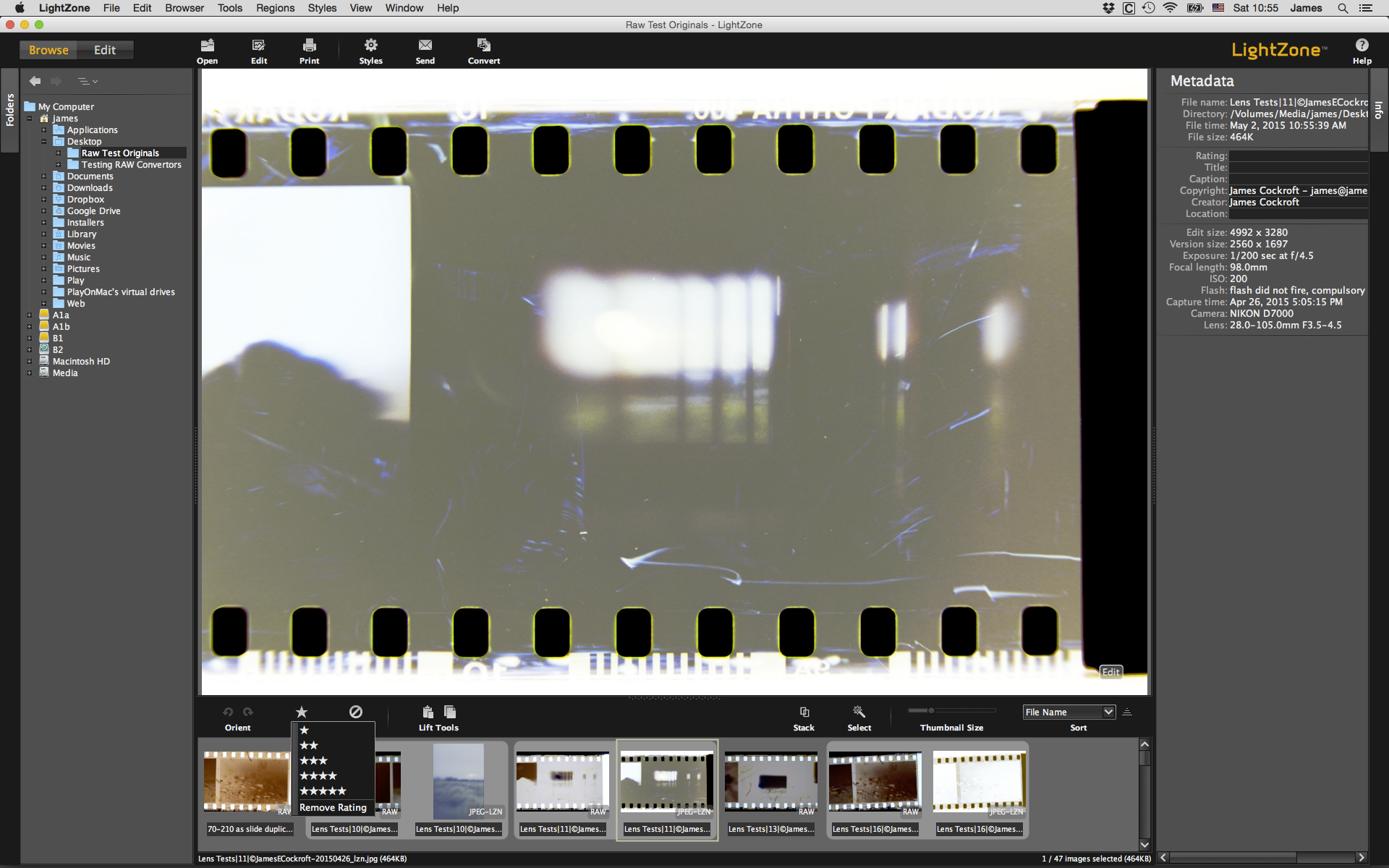The height and width of the screenshot is (868, 1389).
Task: Open the Regions menu
Action: click(274, 8)
